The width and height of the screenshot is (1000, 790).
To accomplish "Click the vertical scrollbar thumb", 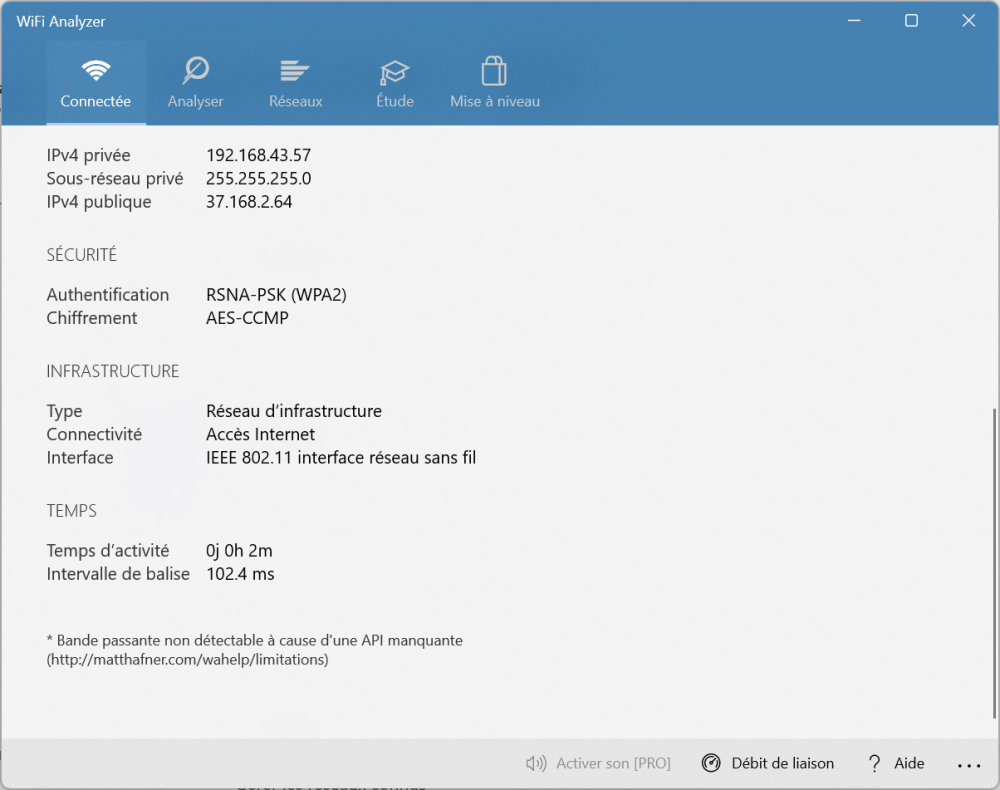I will (x=993, y=560).
